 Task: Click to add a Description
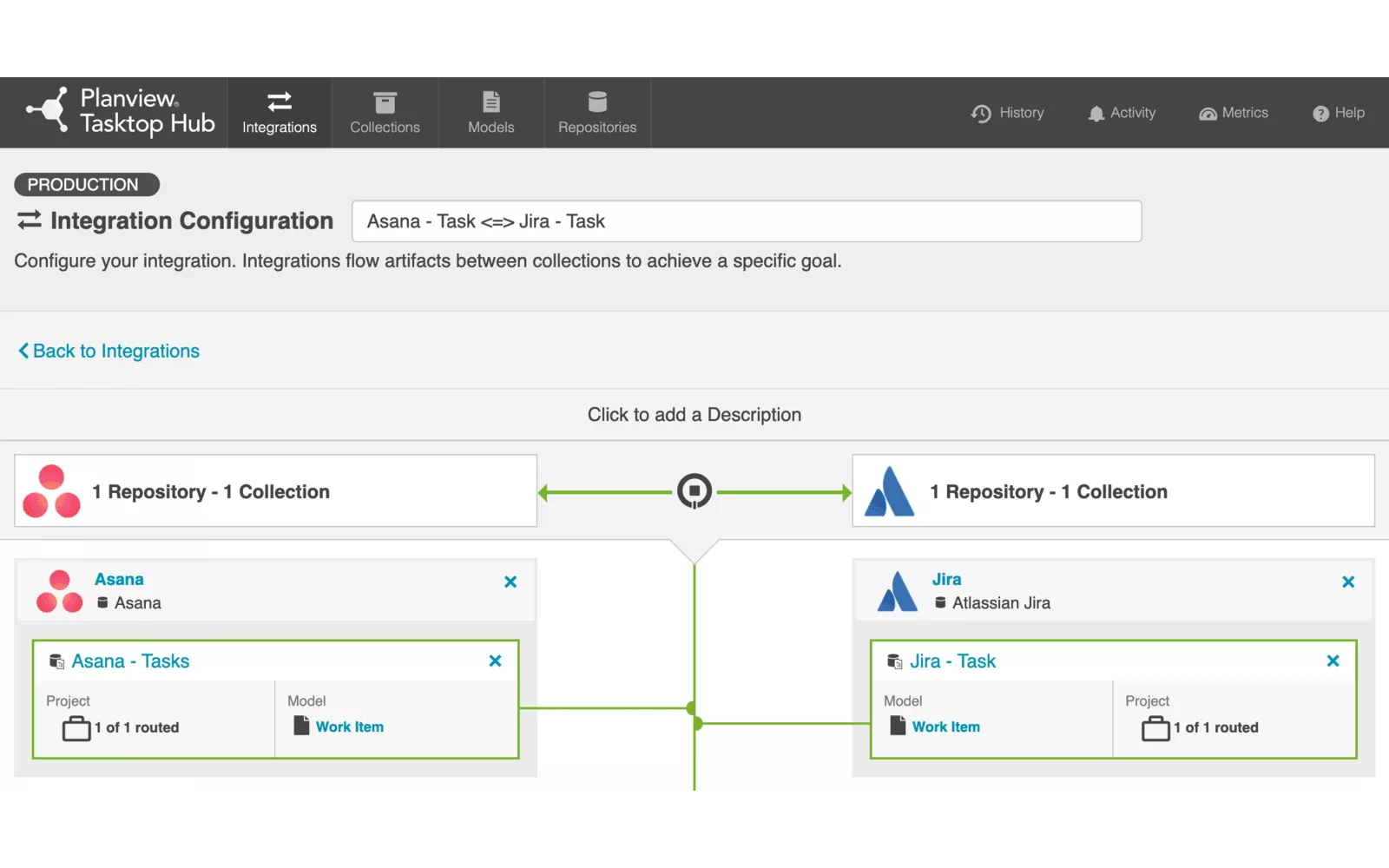click(694, 415)
